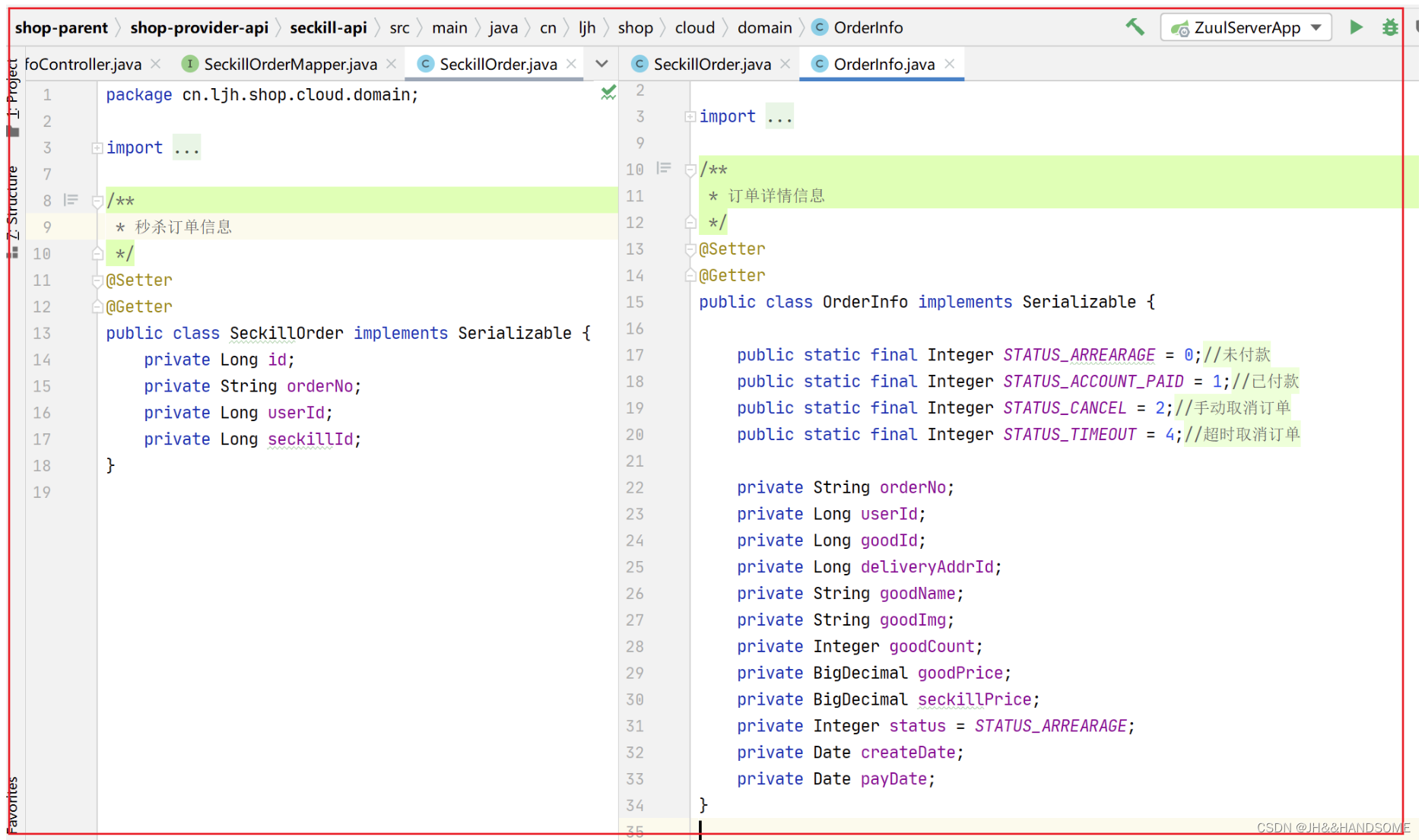Click the inspection checkmark in the left editor
Image resolution: width=1422 pixels, height=840 pixels.
(608, 93)
